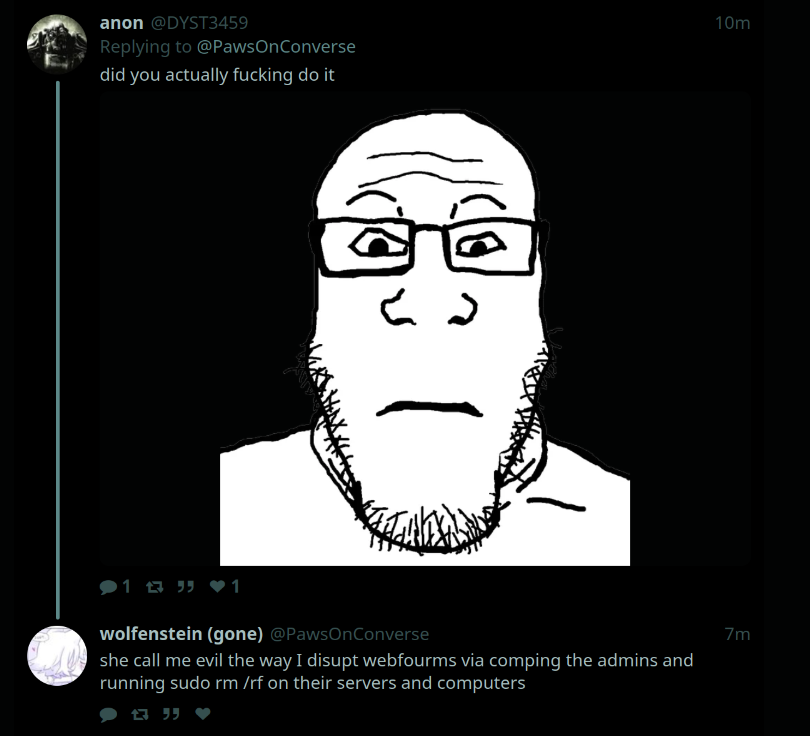Quote anon's post using quote icon
The height and width of the screenshot is (736, 810).
pyautogui.click(x=185, y=586)
